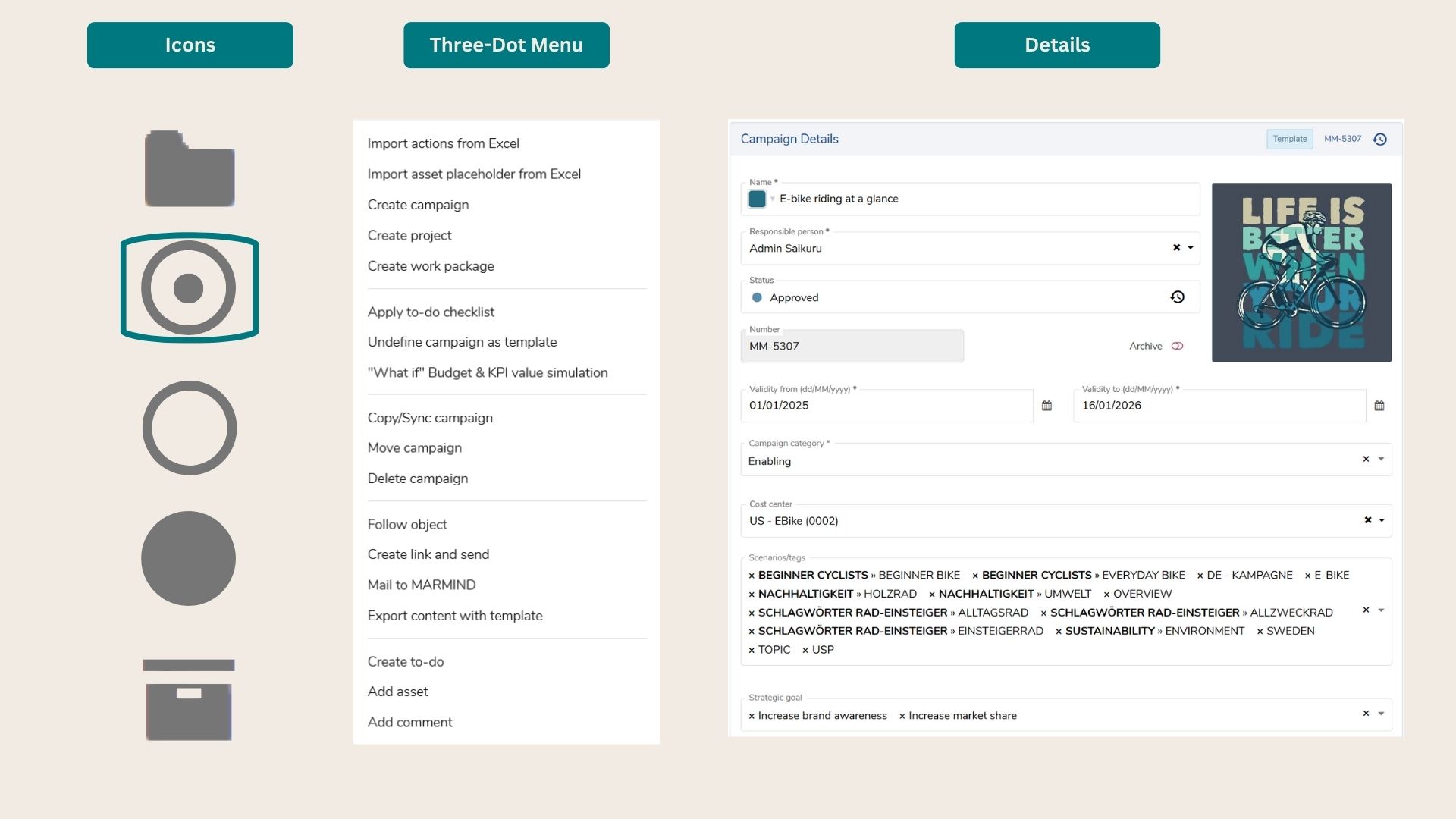Expand the Cost center dropdown
This screenshot has width=1456, height=819.
[1382, 520]
